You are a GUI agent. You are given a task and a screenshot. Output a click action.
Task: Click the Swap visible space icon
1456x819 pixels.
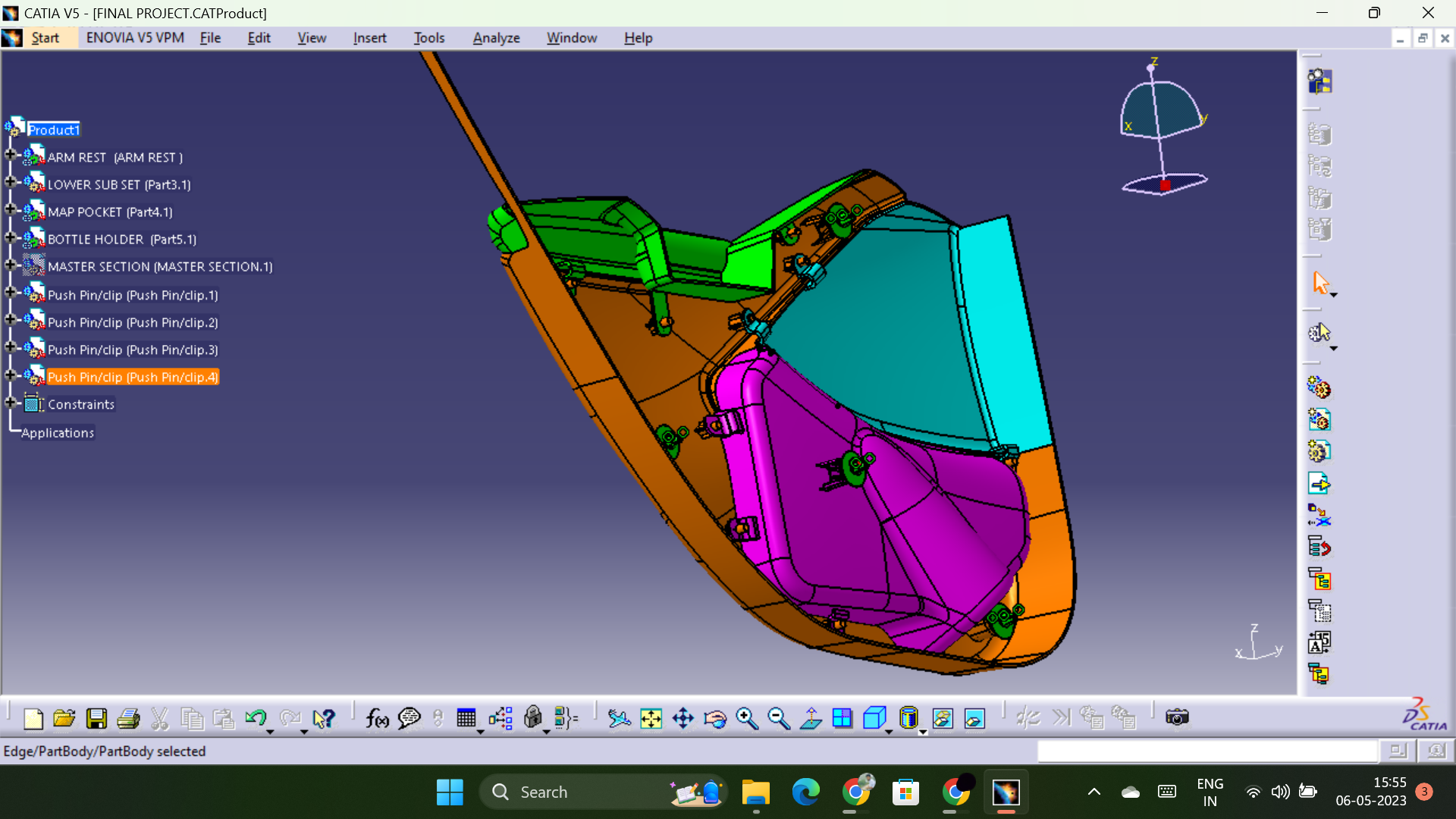pos(974,718)
